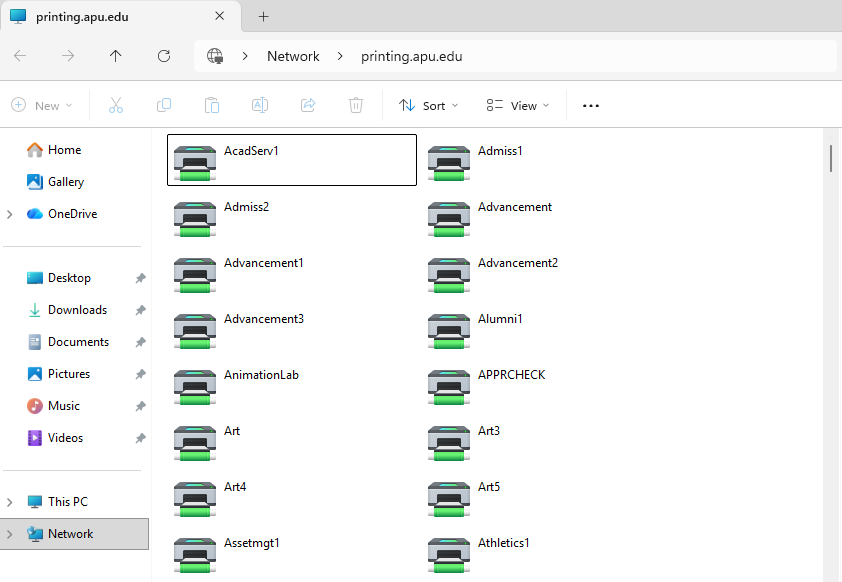
Task: Click the network globe icon in address bar
Action: click(x=215, y=56)
